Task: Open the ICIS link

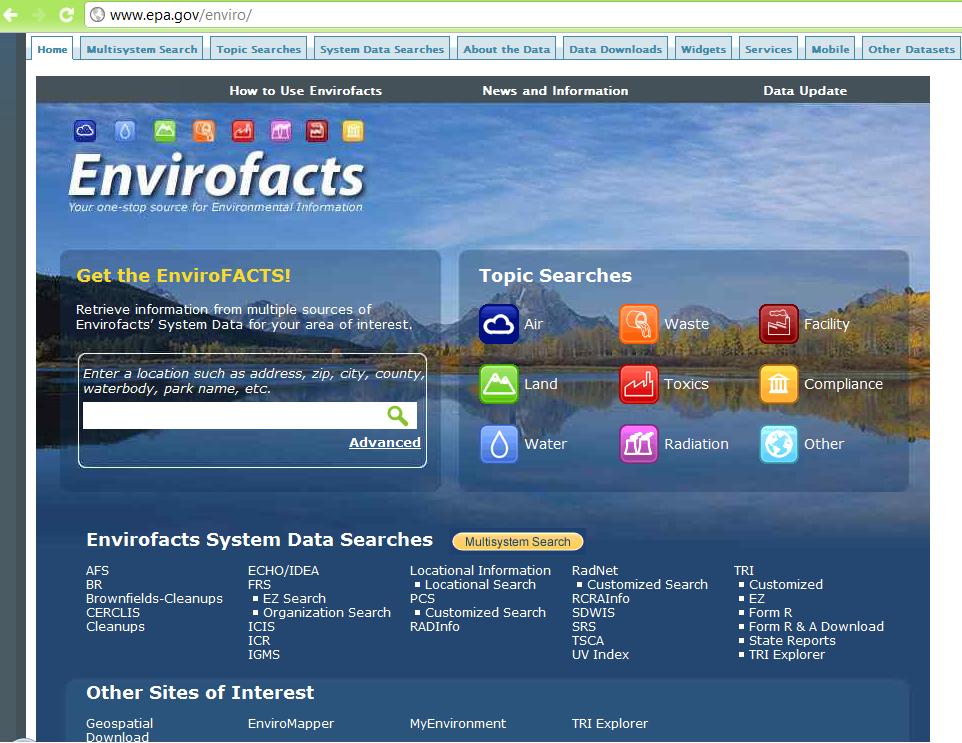Action: (x=261, y=627)
